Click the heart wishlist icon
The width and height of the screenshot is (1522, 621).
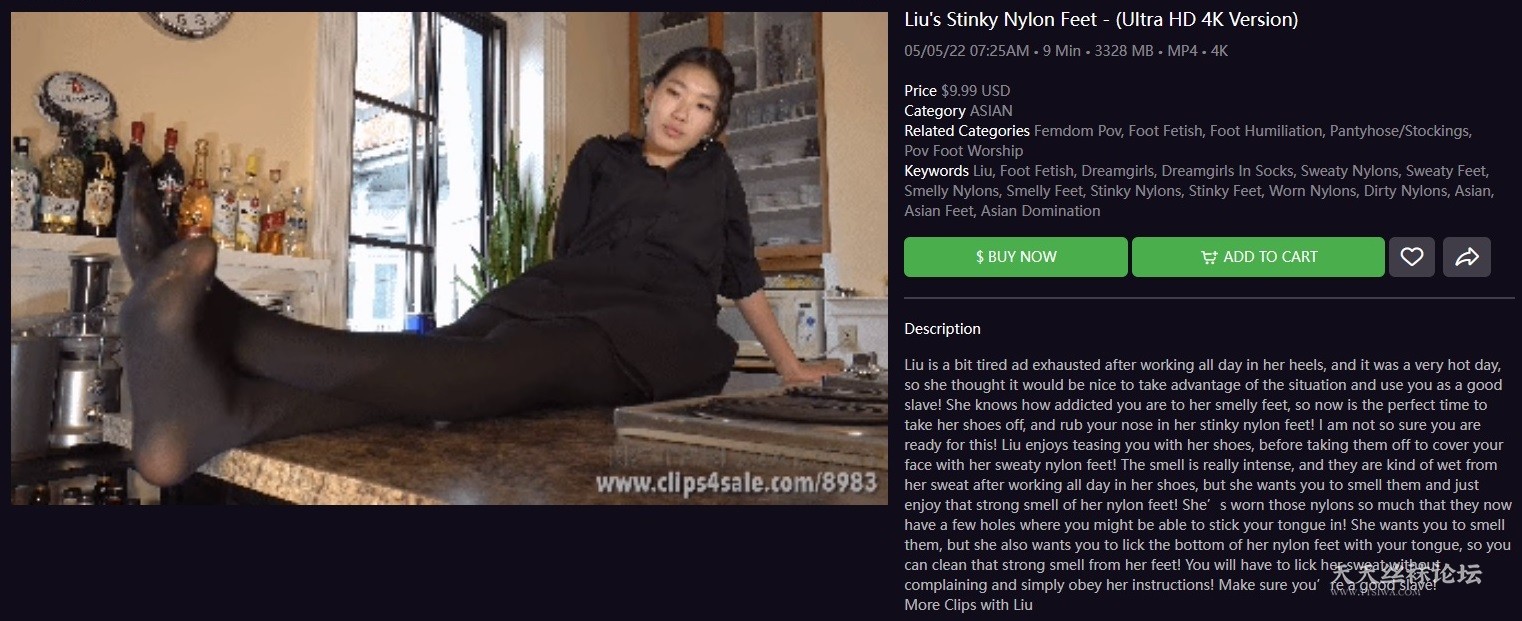point(1411,257)
